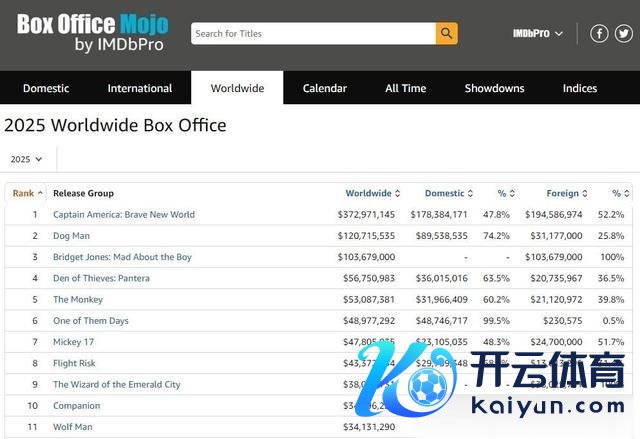The width and height of the screenshot is (640, 439).
Task: Expand the 2025 year dropdown
Action: pyautogui.click(x=26, y=159)
